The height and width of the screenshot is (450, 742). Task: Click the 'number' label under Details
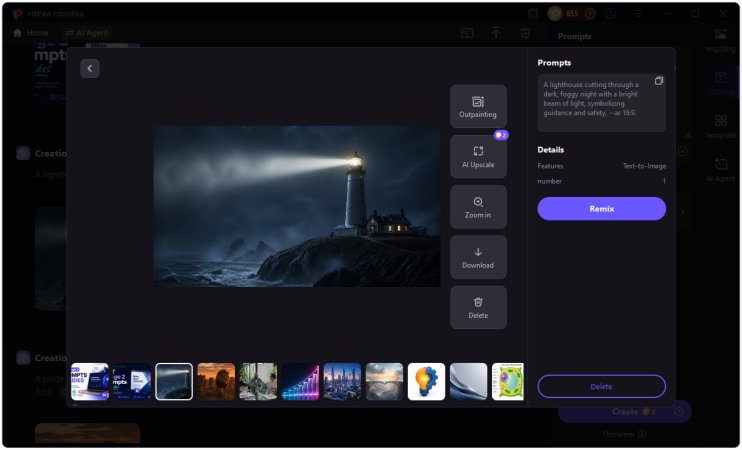coord(549,181)
